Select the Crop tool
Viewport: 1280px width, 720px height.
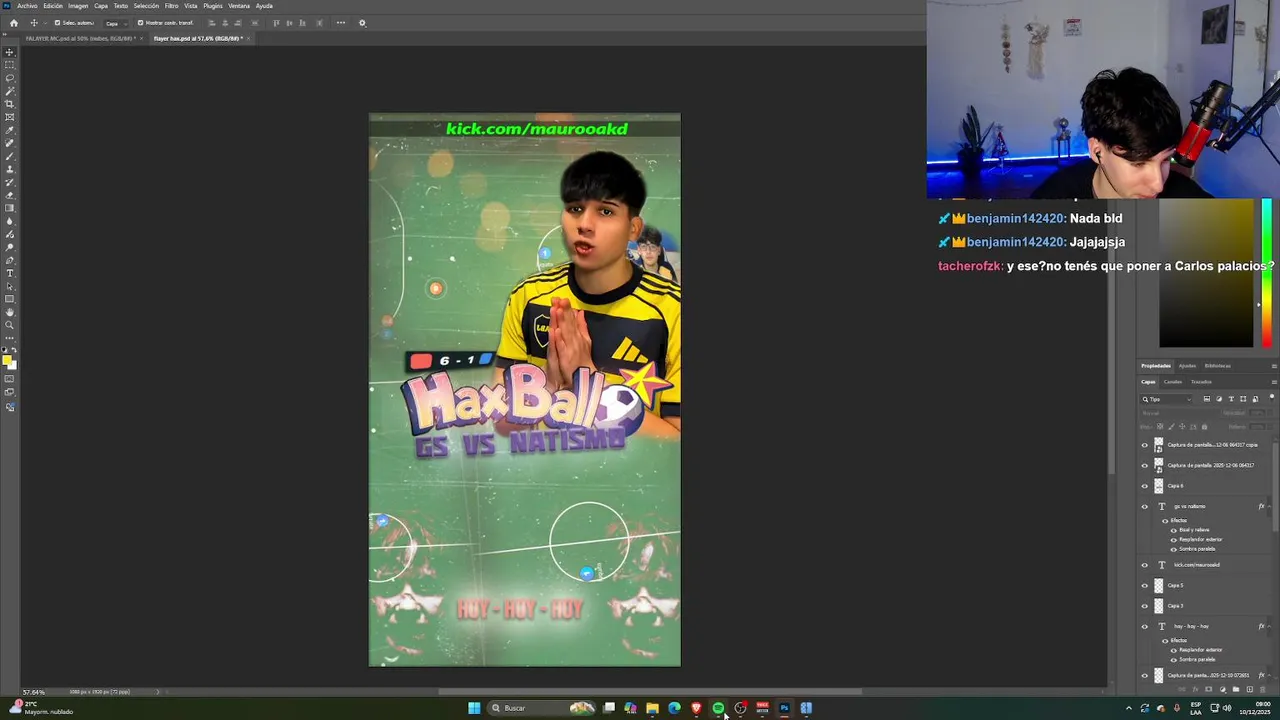click(10, 104)
